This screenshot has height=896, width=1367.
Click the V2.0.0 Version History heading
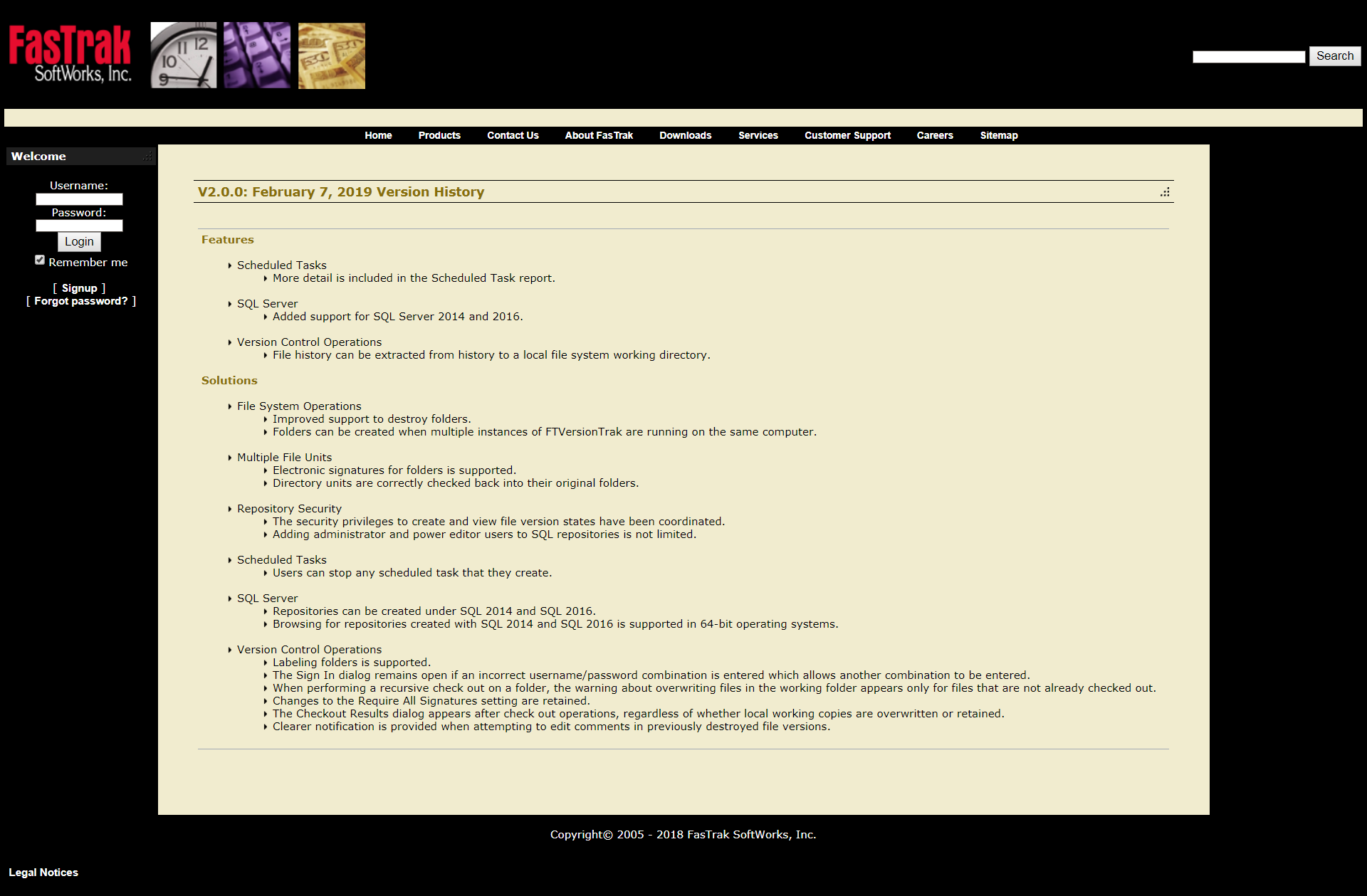[341, 192]
